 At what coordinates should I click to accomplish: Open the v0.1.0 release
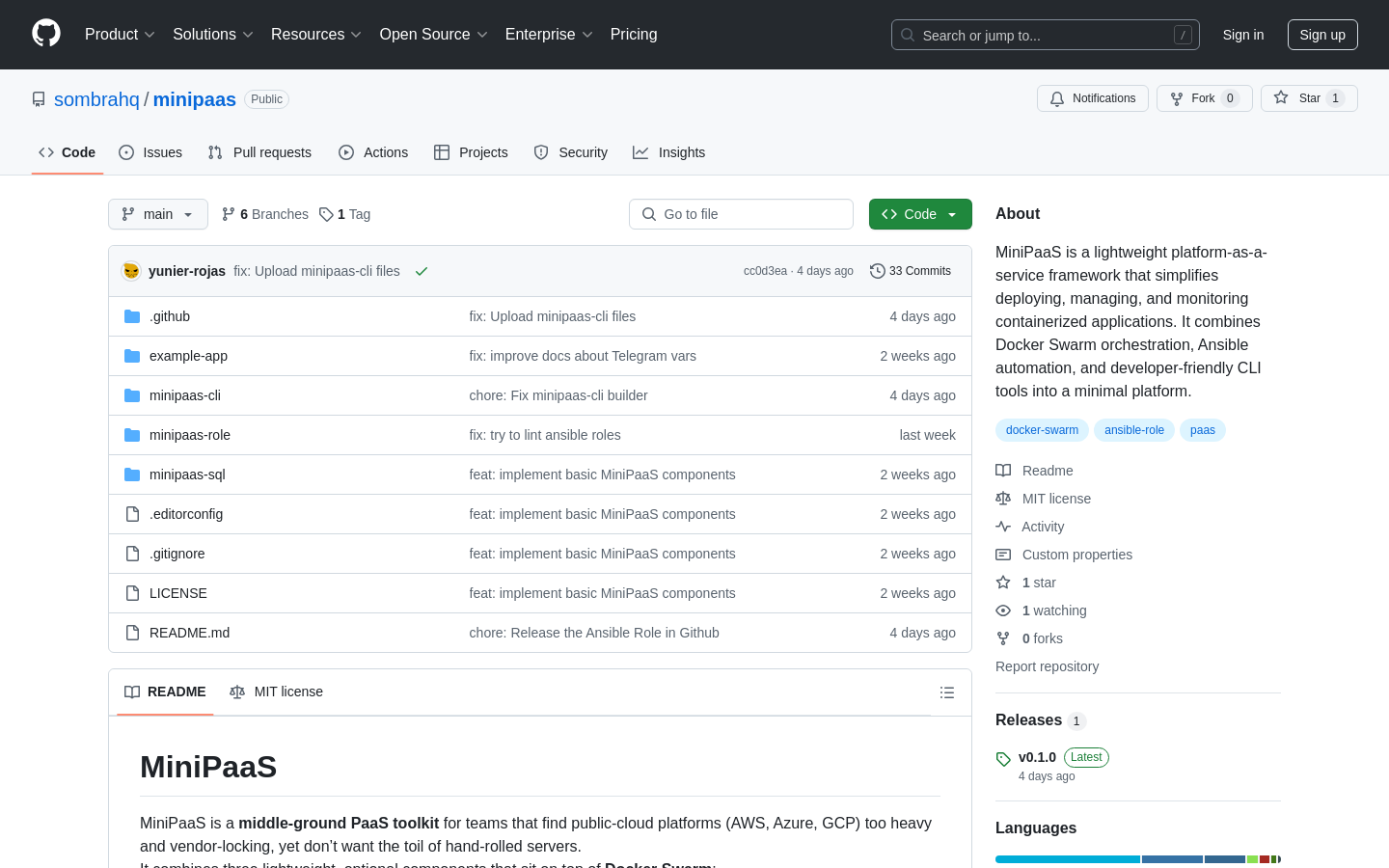[x=1037, y=757]
